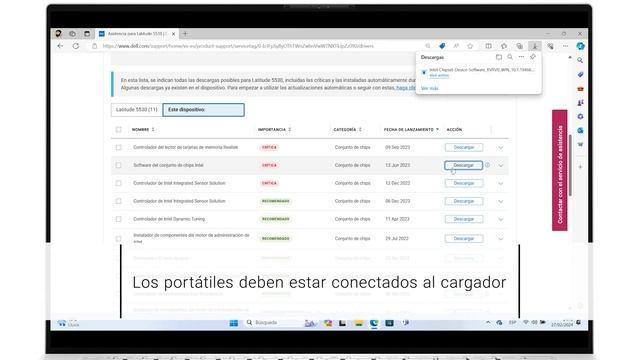Open the Outlook icon in the Edge sidebar
Screen dimensions: 640x360
pyautogui.click(x=580, y=130)
